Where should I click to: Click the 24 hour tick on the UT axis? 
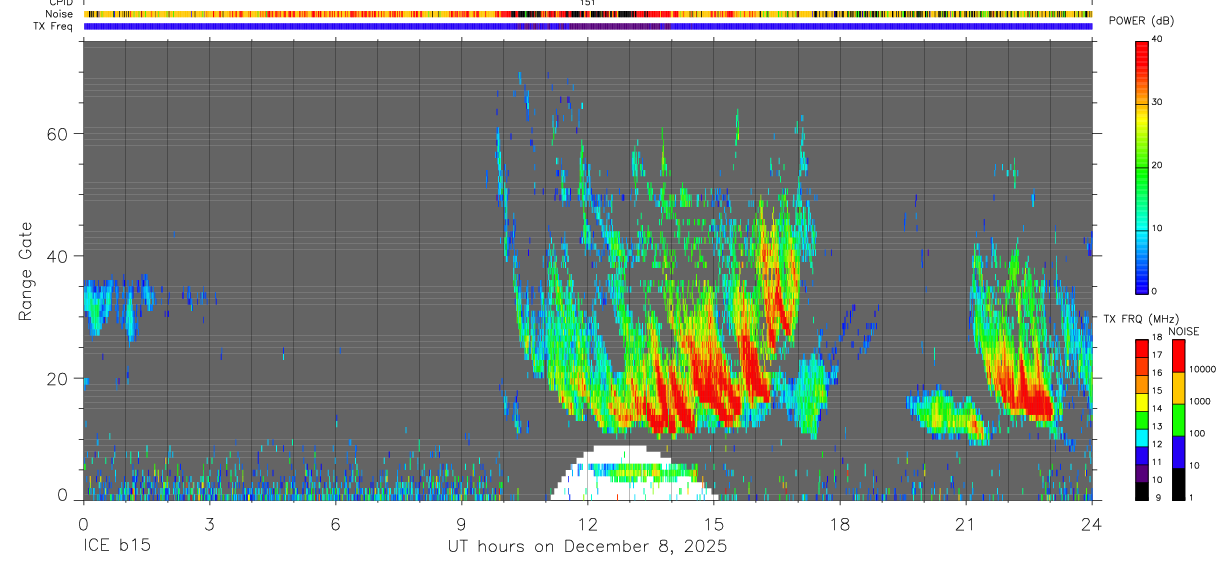point(1092,523)
